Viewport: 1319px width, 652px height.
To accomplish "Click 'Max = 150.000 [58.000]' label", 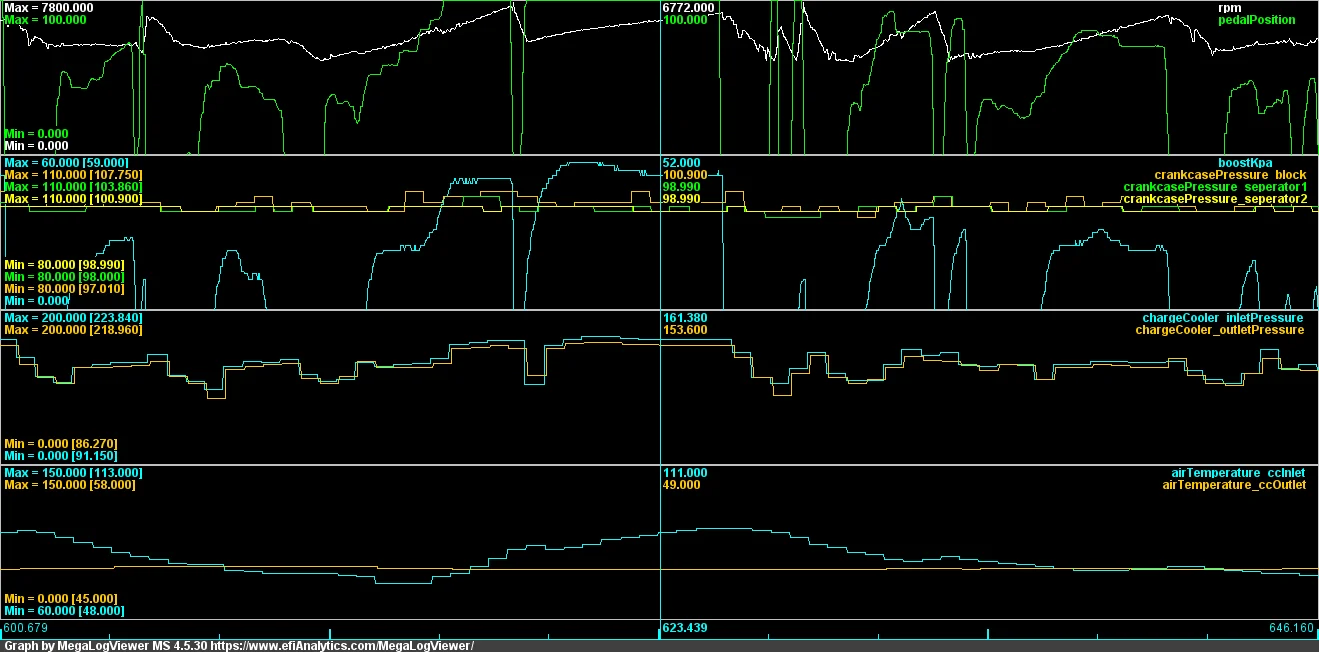I will (69, 485).
